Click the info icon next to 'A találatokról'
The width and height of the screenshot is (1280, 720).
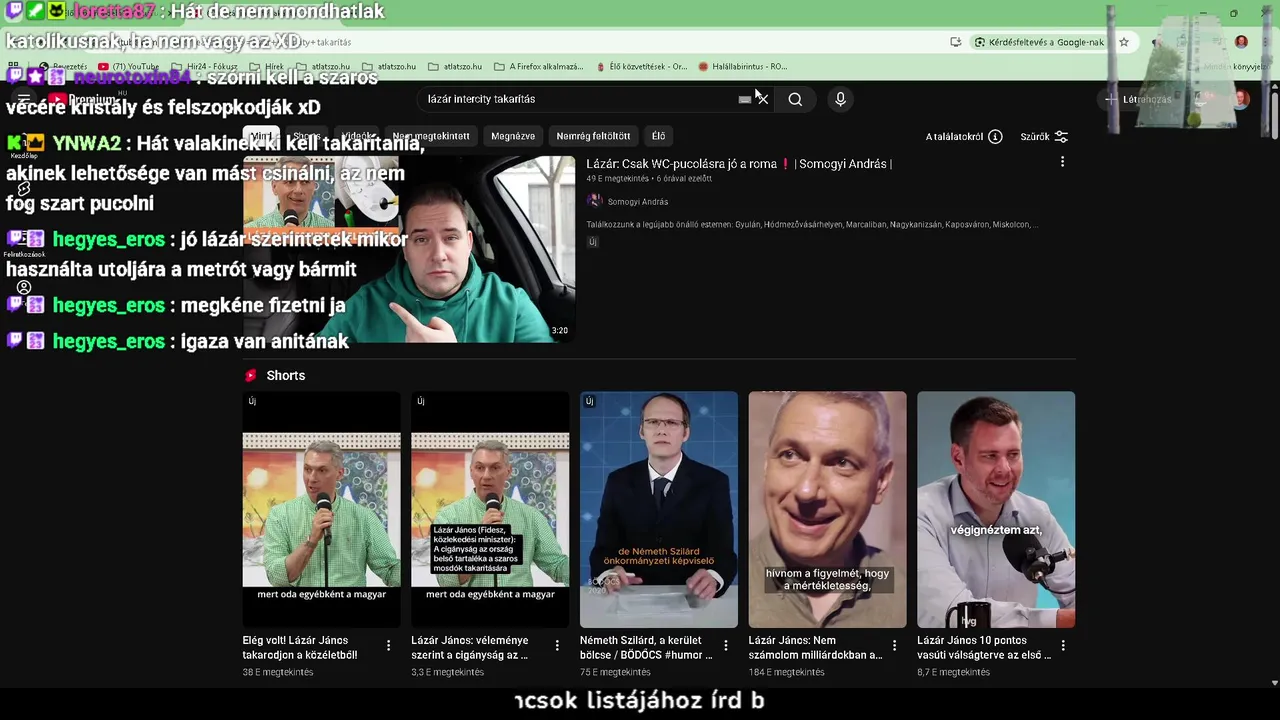tap(995, 136)
